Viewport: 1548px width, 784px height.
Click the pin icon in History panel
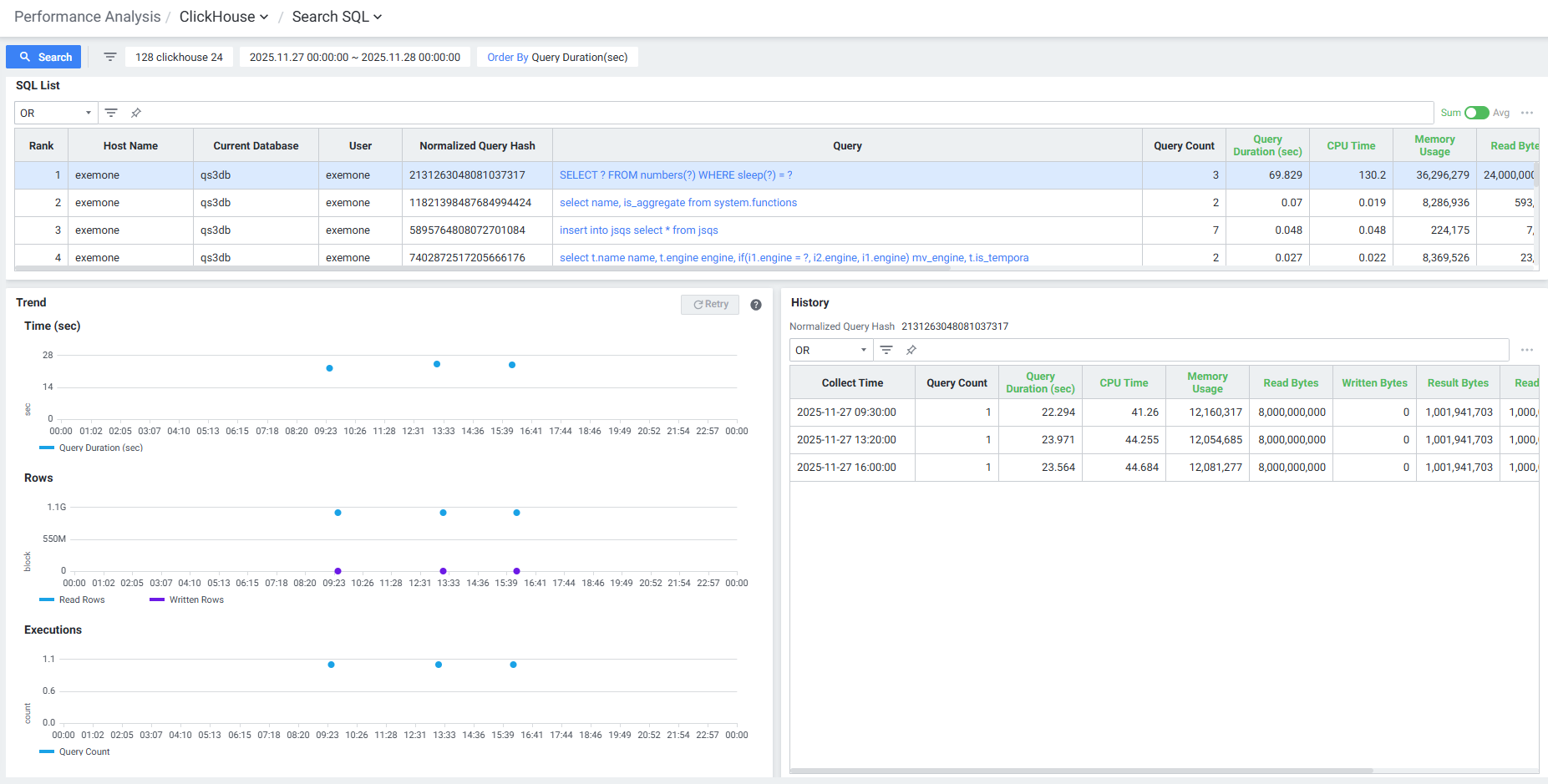(x=911, y=350)
